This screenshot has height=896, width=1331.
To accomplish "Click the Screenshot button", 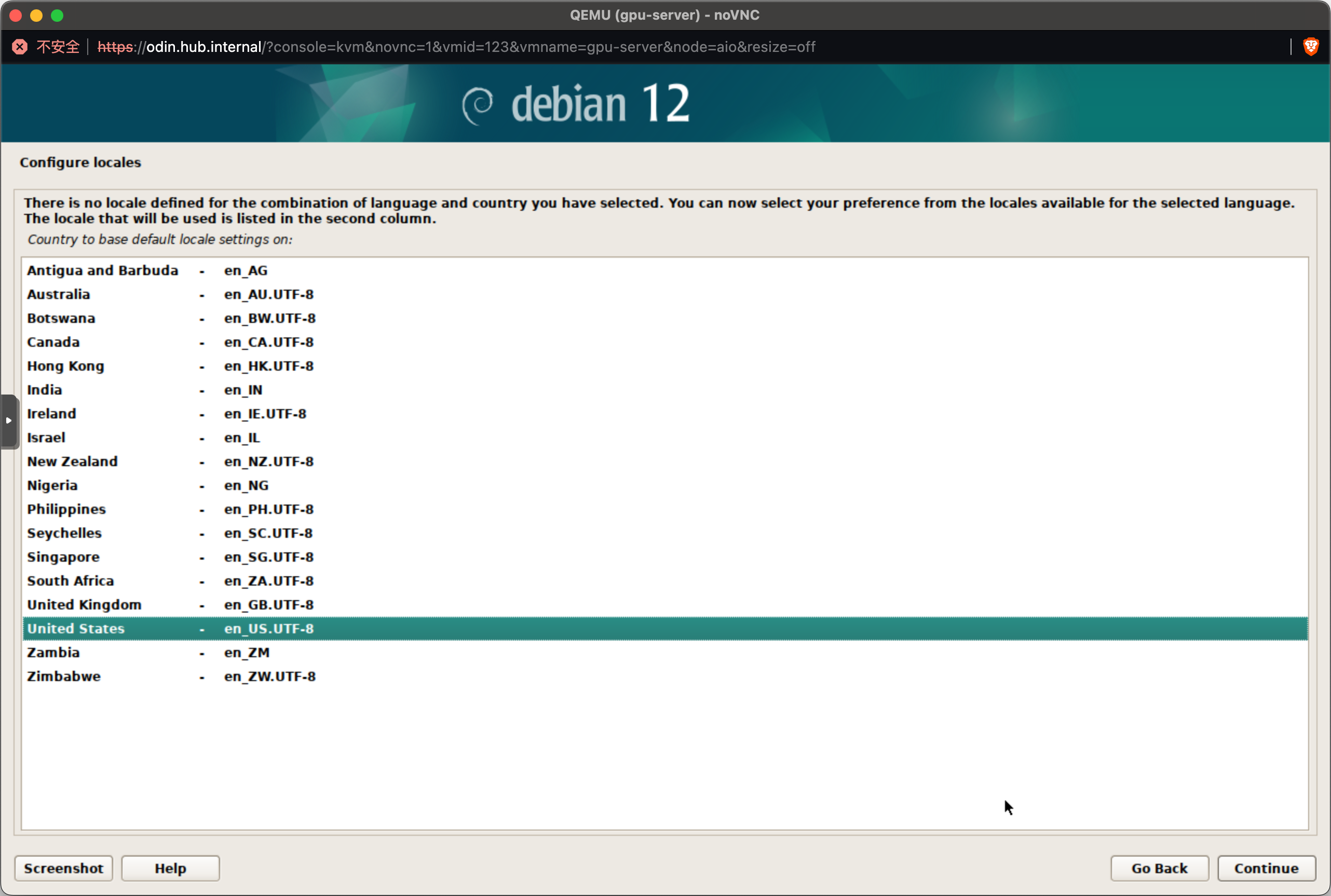I will coord(63,868).
